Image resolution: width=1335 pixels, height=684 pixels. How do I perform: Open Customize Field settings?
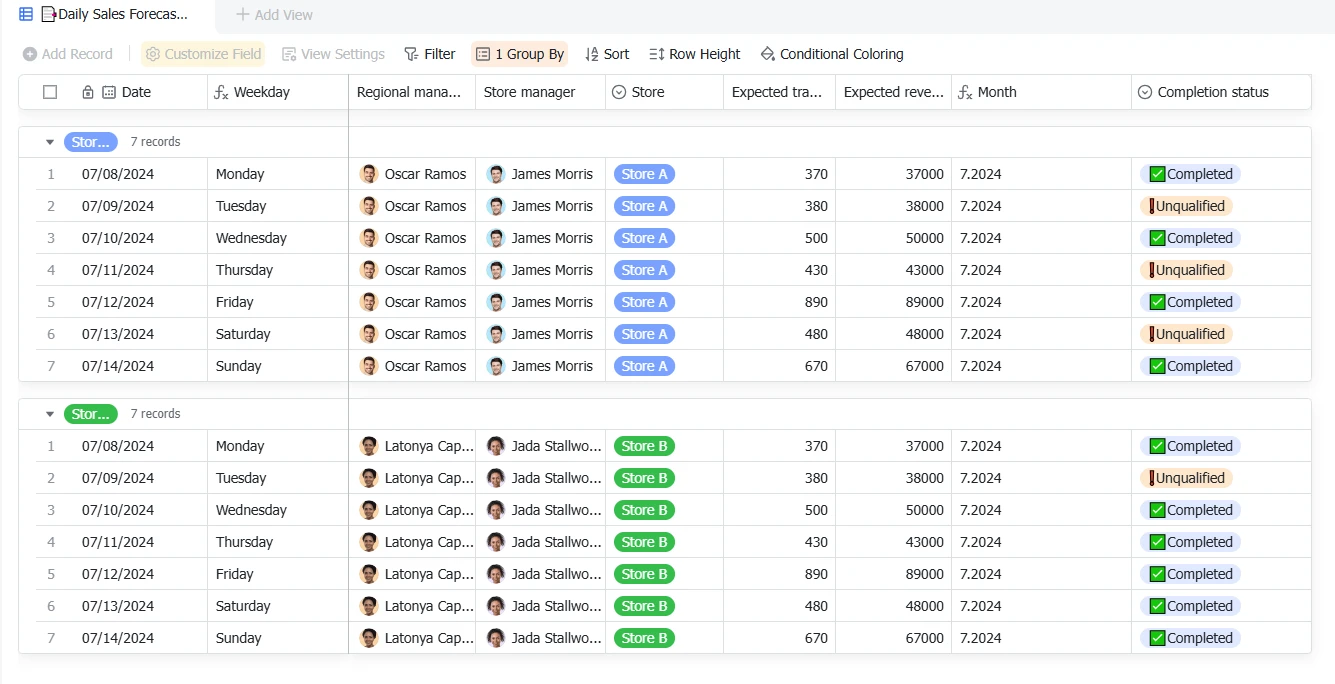point(203,54)
